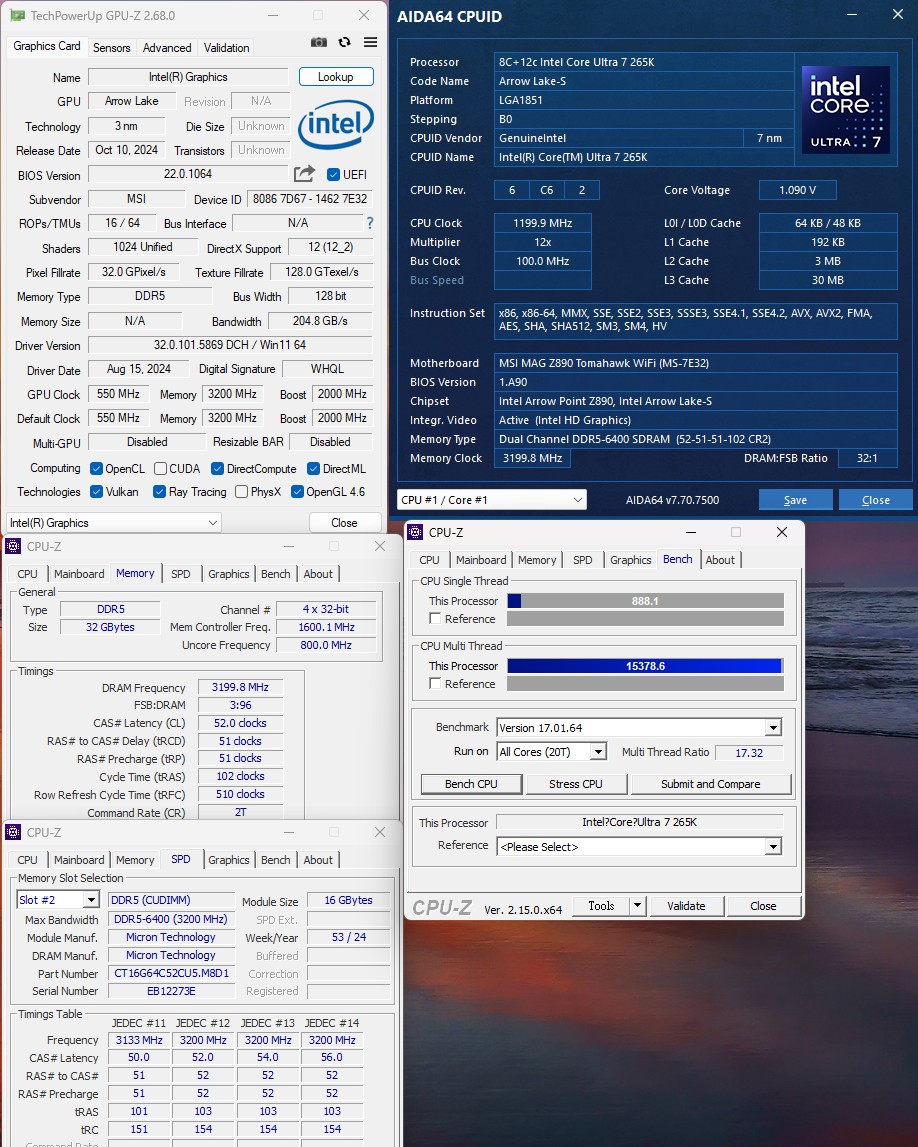Click the Lookup button in GPU-Z
The height and width of the screenshot is (1147, 918).
[x=336, y=77]
